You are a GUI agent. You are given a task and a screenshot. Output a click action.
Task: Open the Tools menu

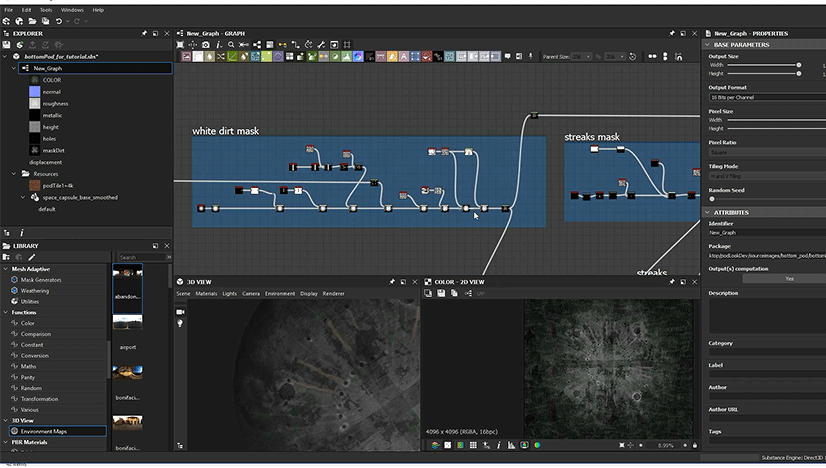pyautogui.click(x=46, y=10)
